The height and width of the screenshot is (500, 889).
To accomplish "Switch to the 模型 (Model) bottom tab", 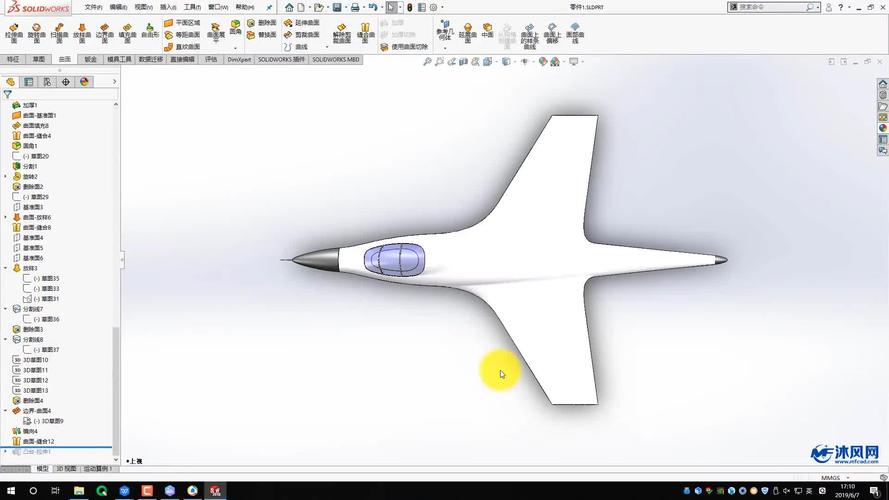I will tap(42, 468).
